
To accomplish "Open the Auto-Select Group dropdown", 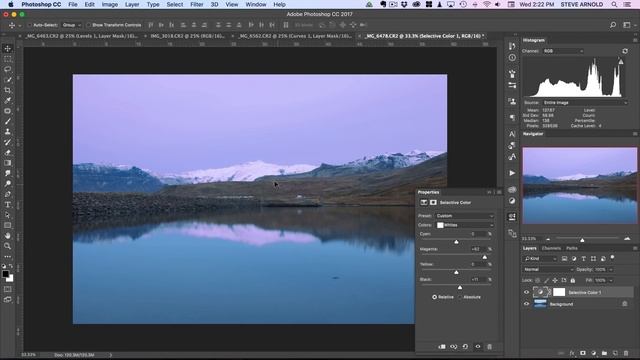I will [71, 25].
